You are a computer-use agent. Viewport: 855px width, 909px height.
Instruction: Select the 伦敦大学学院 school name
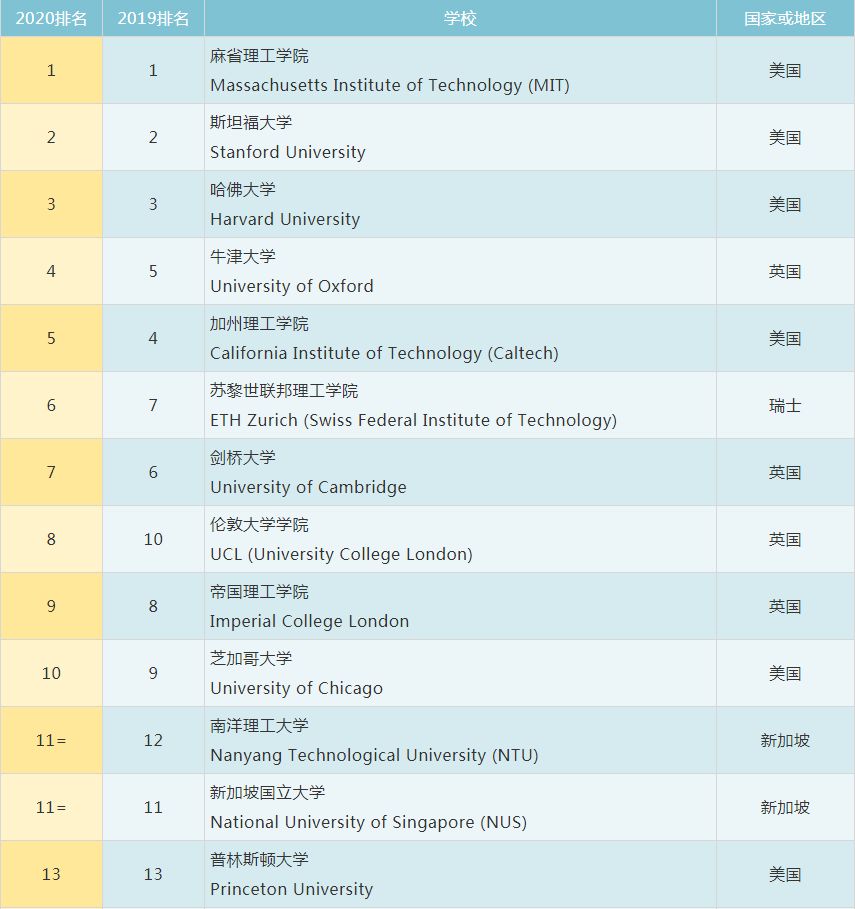[x=259, y=524]
